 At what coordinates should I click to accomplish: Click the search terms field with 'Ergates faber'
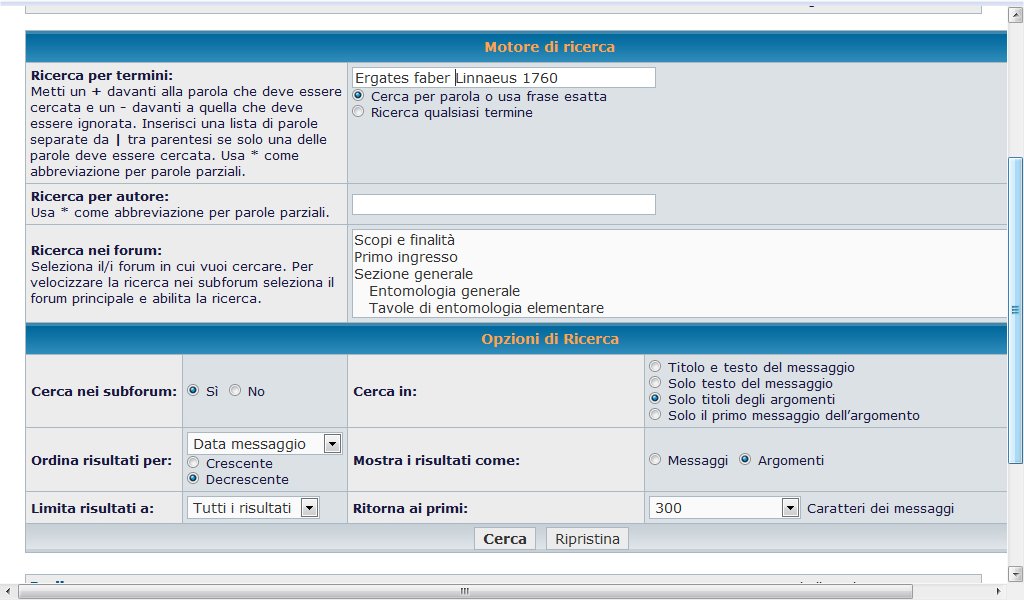pos(503,78)
